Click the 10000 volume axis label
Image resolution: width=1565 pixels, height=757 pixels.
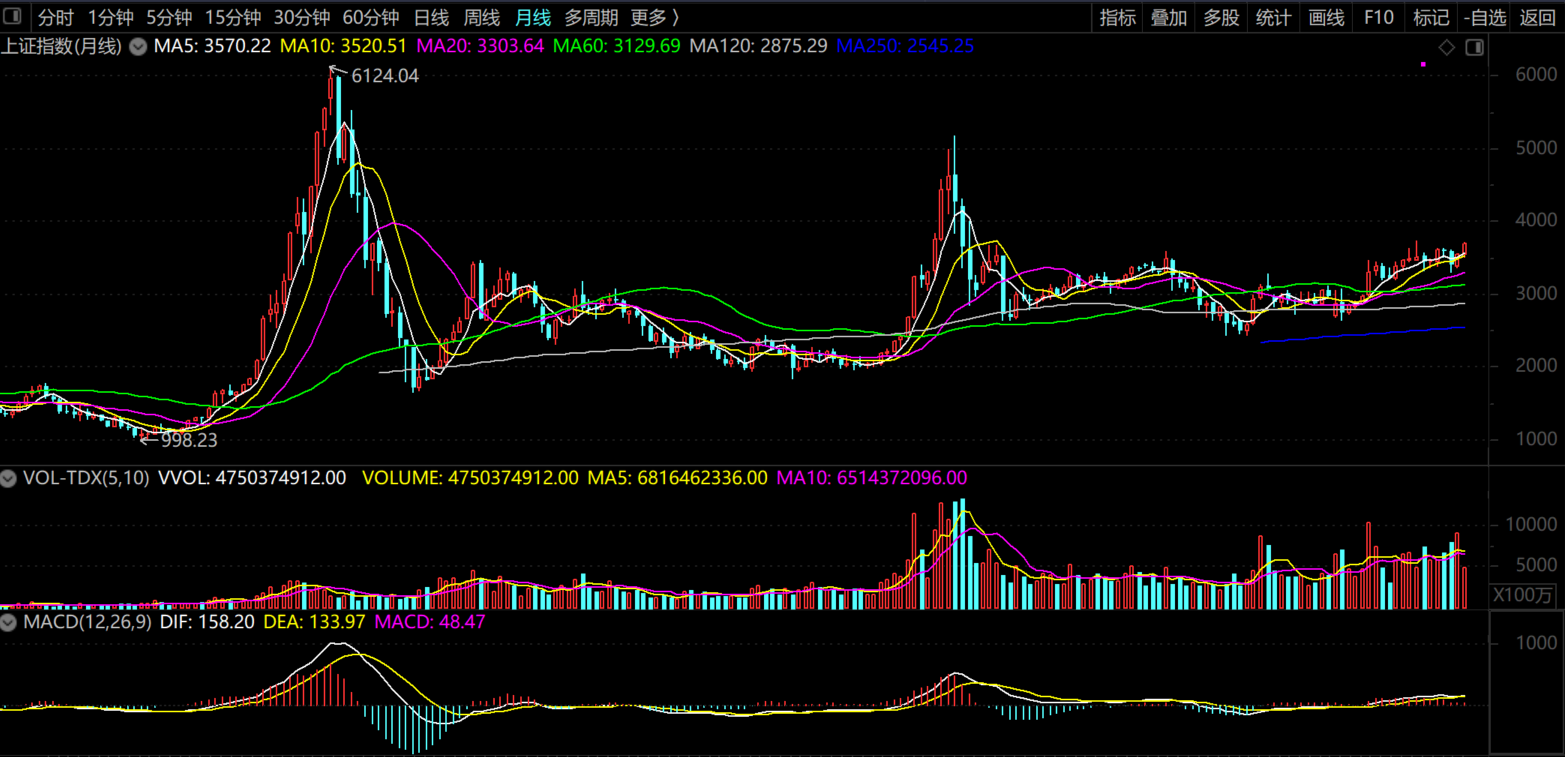[x=1533, y=525]
